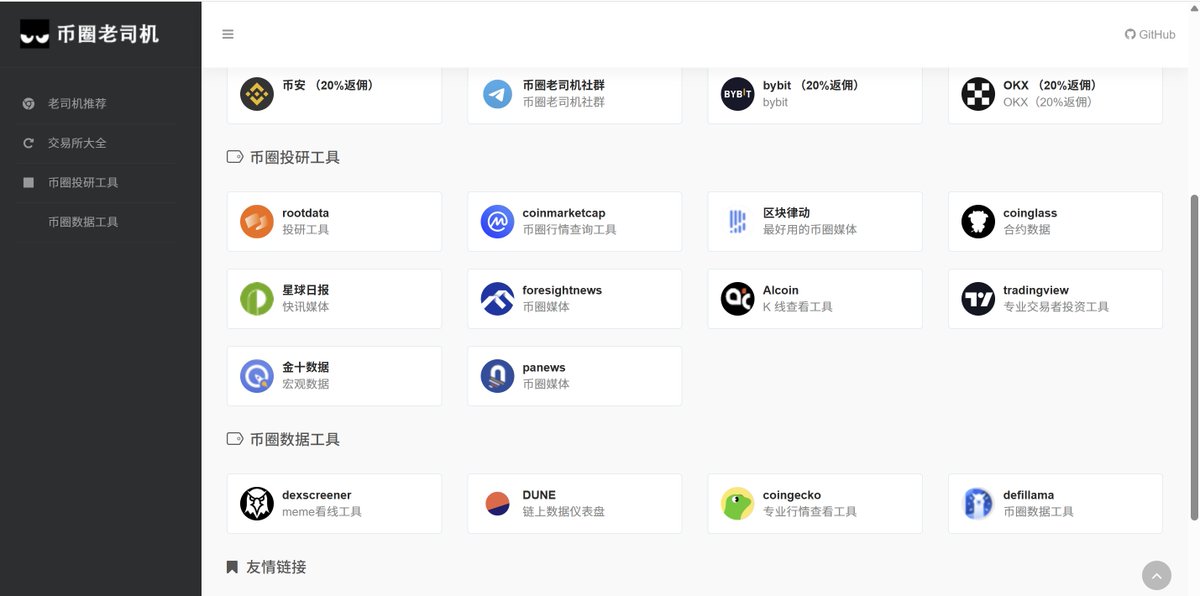Open the coingecko card title
Screen dimensions: 1200x596
tap(792, 495)
